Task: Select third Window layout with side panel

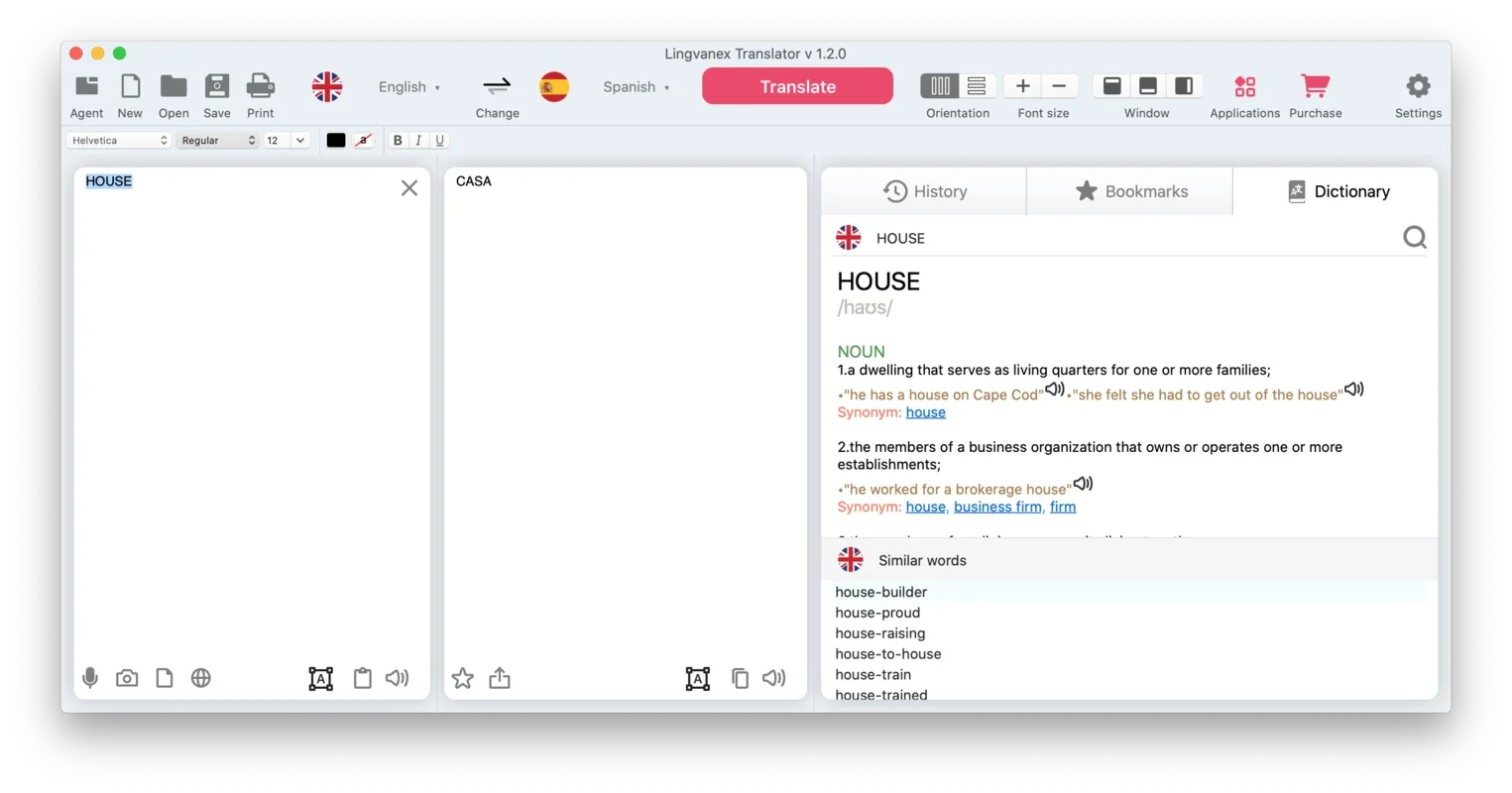Action: (1184, 86)
